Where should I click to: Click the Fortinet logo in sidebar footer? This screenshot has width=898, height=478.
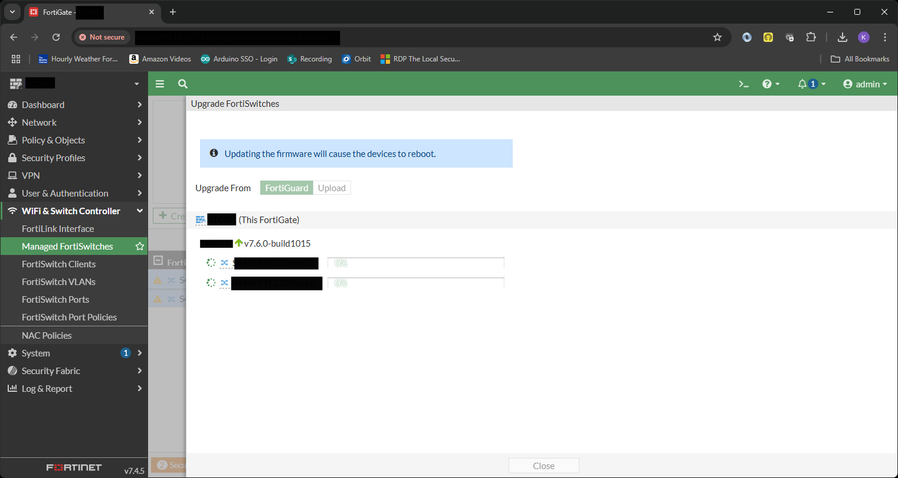point(74,468)
